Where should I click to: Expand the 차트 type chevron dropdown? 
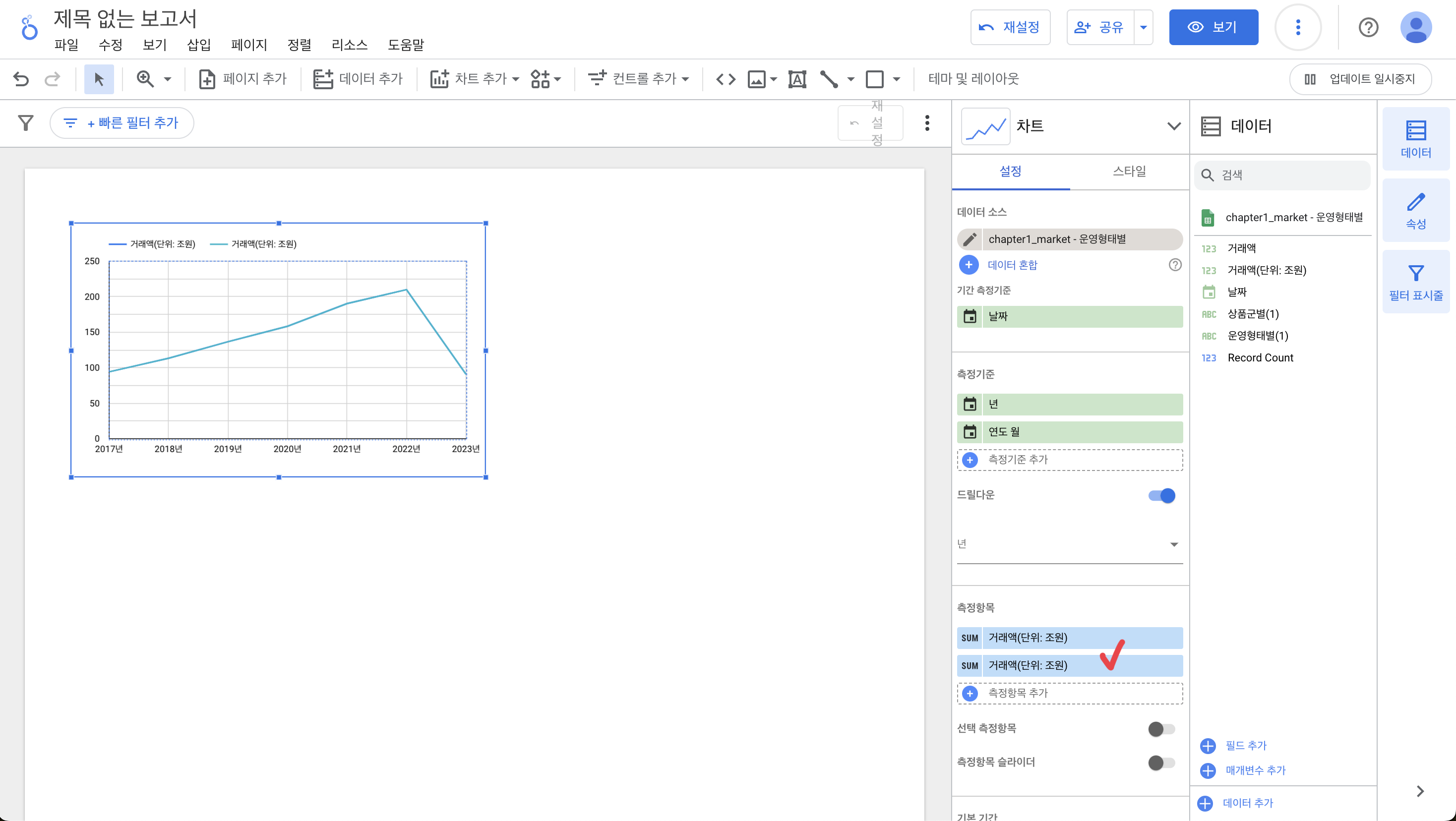pyautogui.click(x=1174, y=126)
